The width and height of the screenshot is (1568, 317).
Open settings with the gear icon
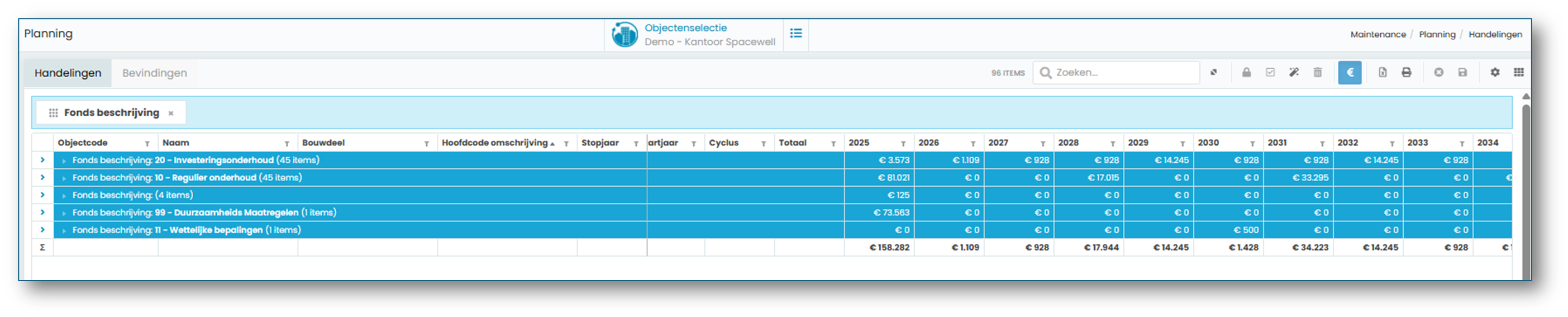click(1494, 73)
